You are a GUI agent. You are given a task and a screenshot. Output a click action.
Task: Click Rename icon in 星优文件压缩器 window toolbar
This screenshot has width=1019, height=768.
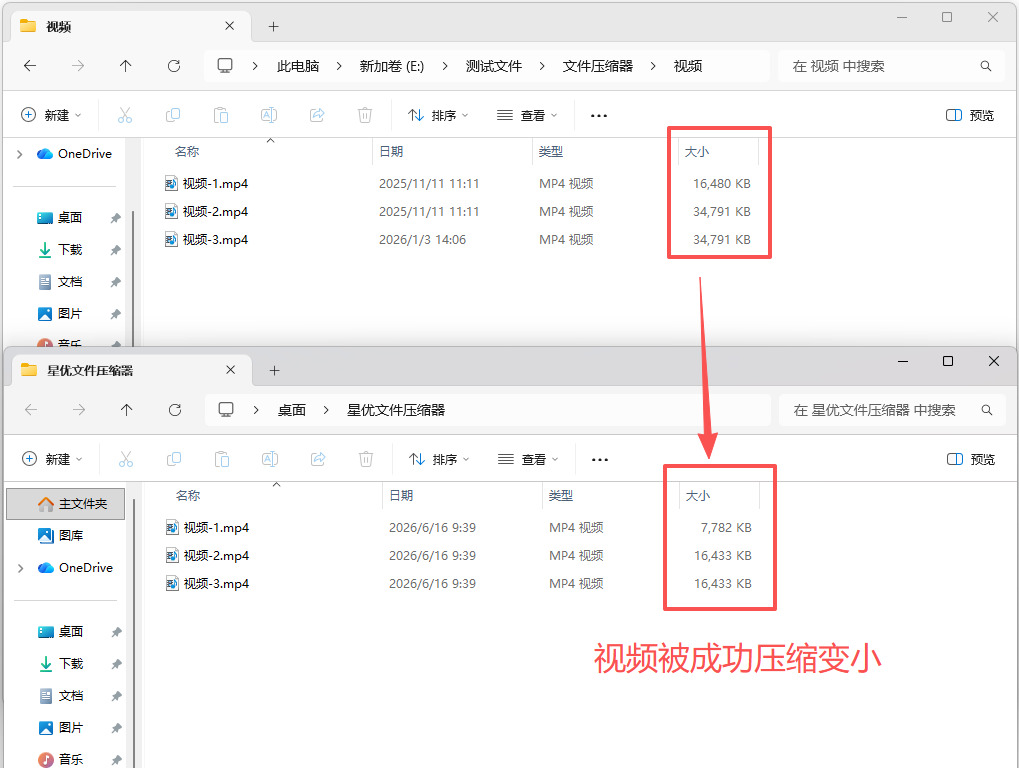(270, 459)
